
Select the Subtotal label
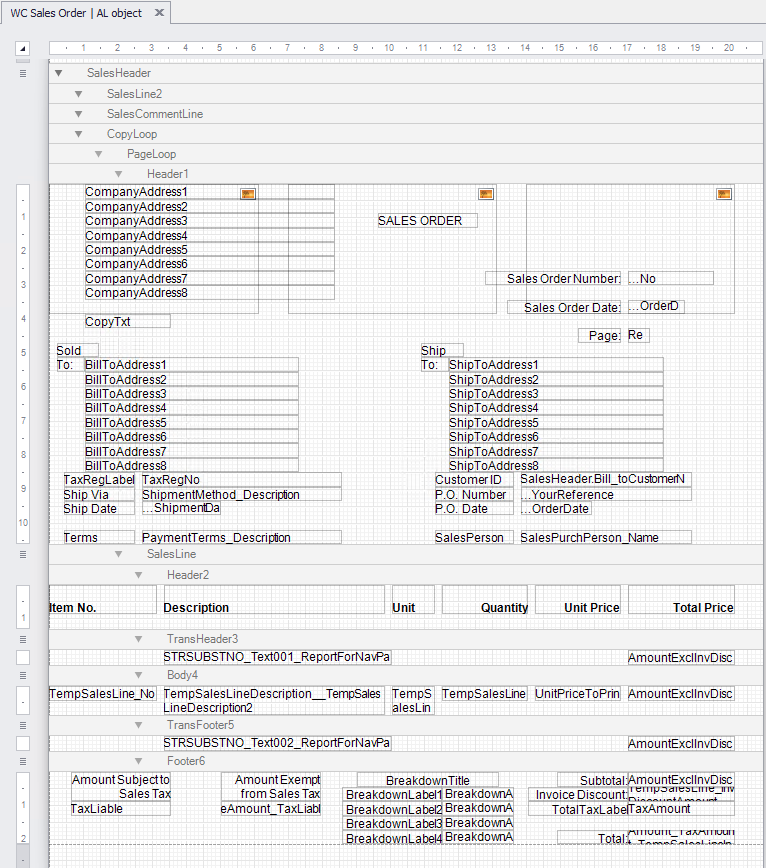[x=593, y=781]
